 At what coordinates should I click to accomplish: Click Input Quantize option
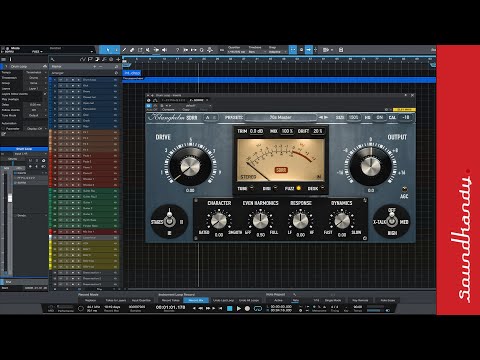tap(141, 300)
